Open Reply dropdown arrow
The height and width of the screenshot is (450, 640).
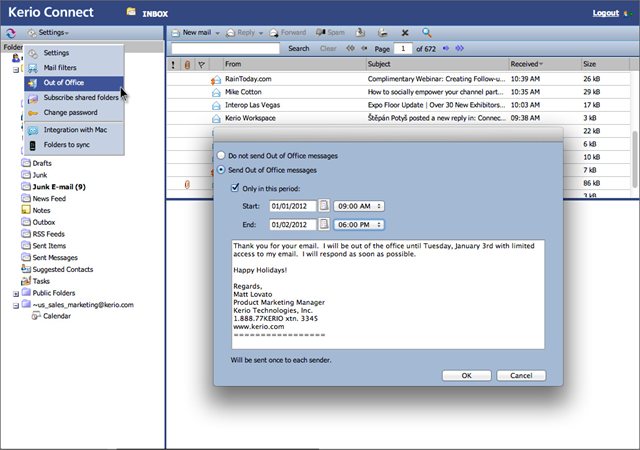pyautogui.click(x=261, y=33)
